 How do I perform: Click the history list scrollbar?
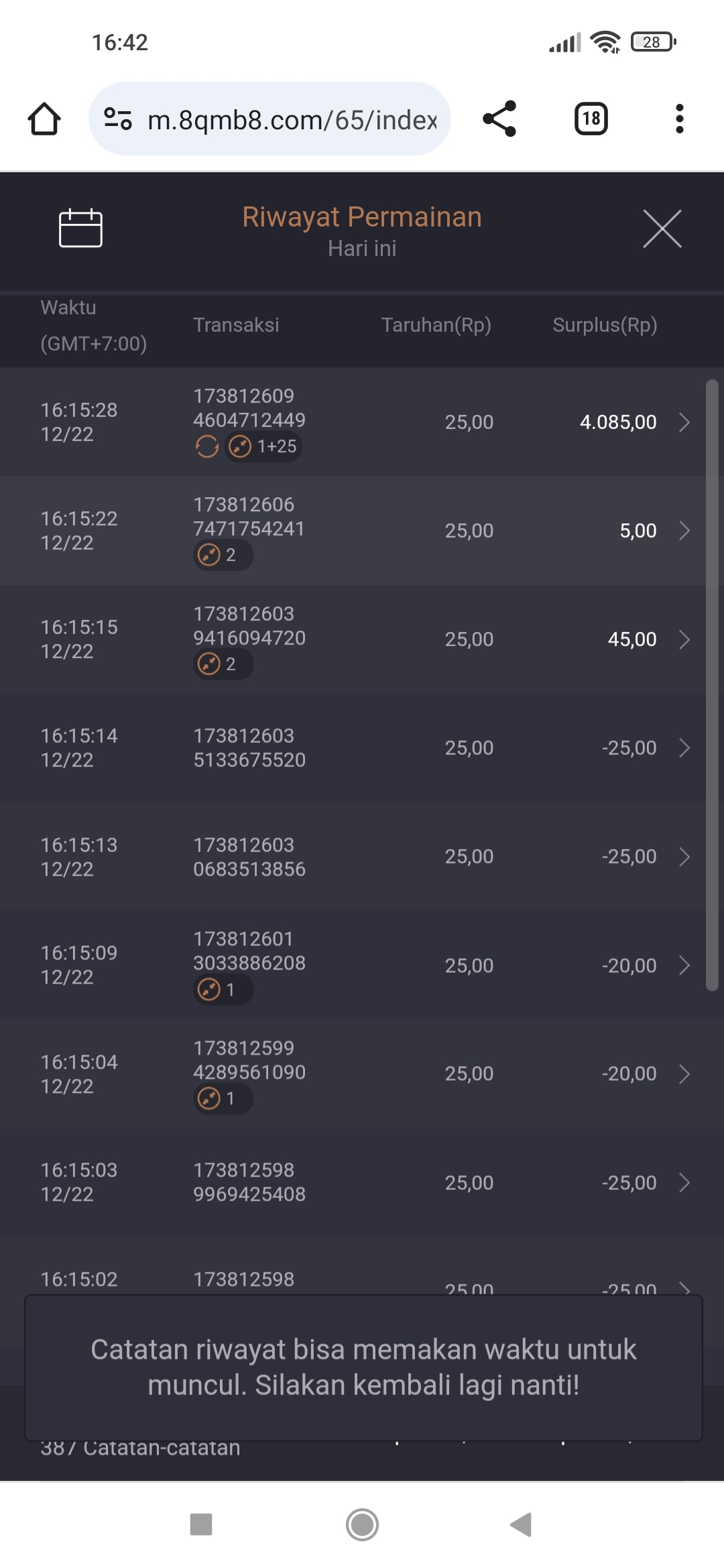coord(712,683)
